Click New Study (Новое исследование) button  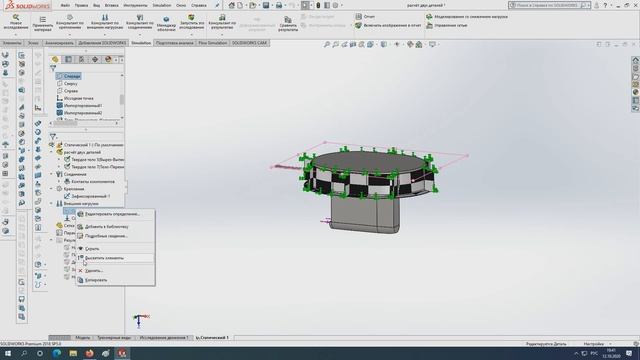16,22
